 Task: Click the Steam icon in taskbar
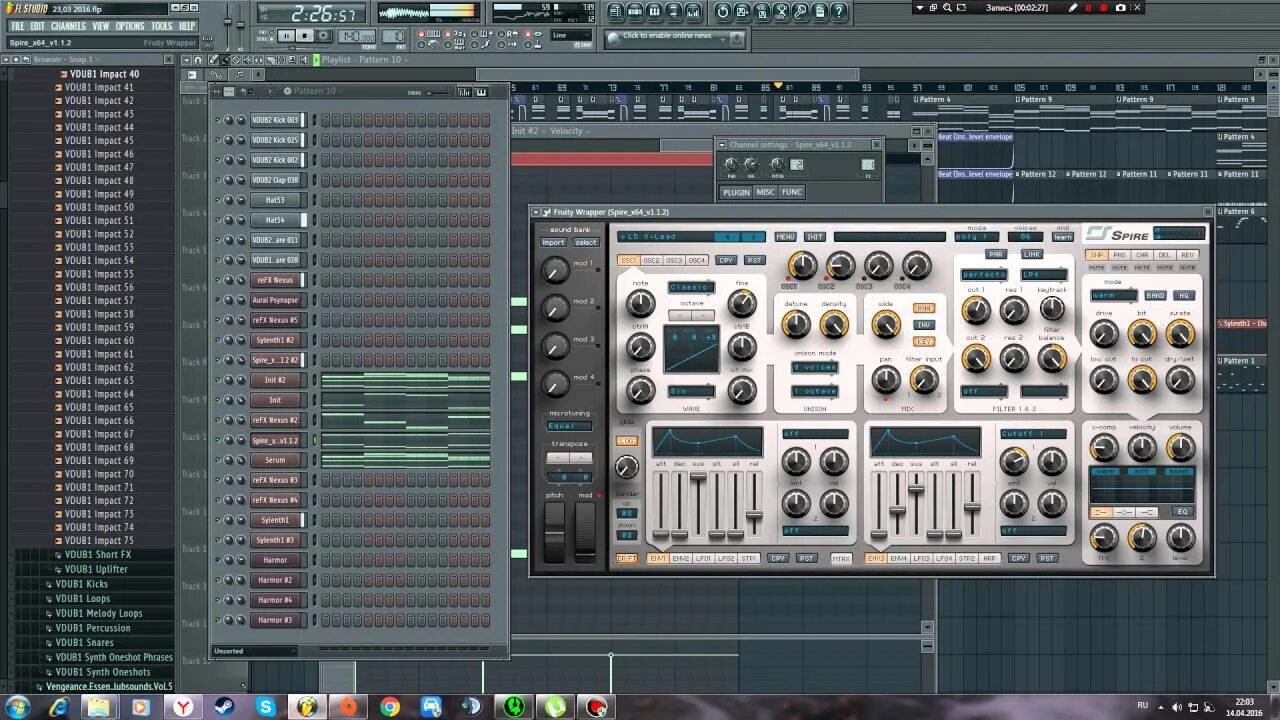click(224, 707)
